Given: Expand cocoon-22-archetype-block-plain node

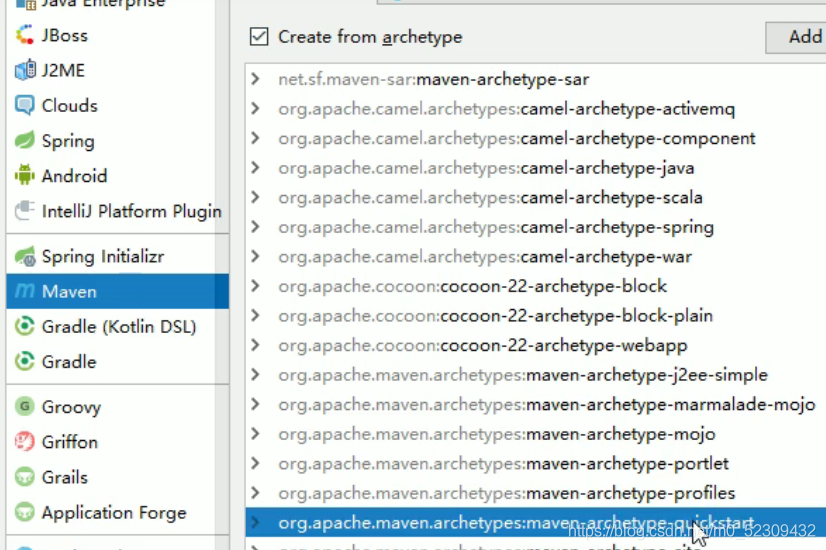Looking at the screenshot, I should (255, 316).
